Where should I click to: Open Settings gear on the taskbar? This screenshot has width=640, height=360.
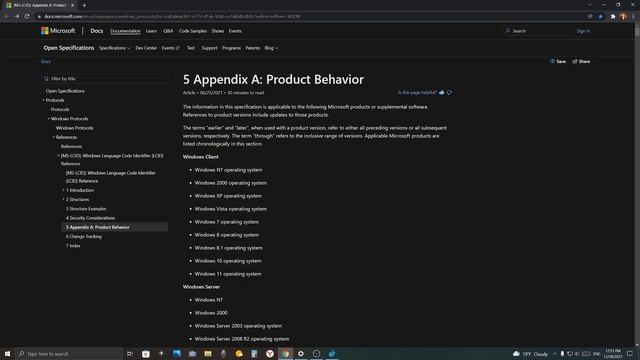(x=301, y=353)
